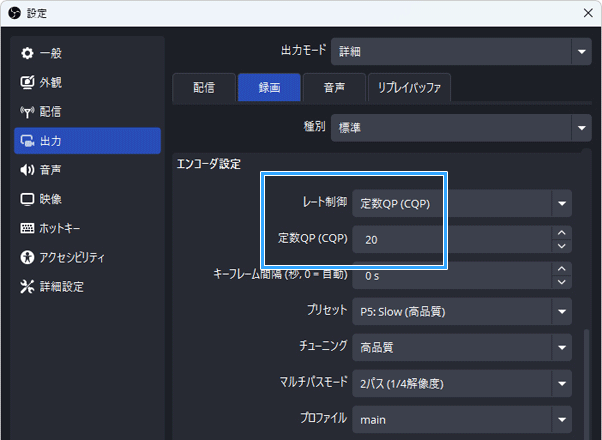Switch to the 配信 tab
Screen dimensions: 602x440
point(204,88)
